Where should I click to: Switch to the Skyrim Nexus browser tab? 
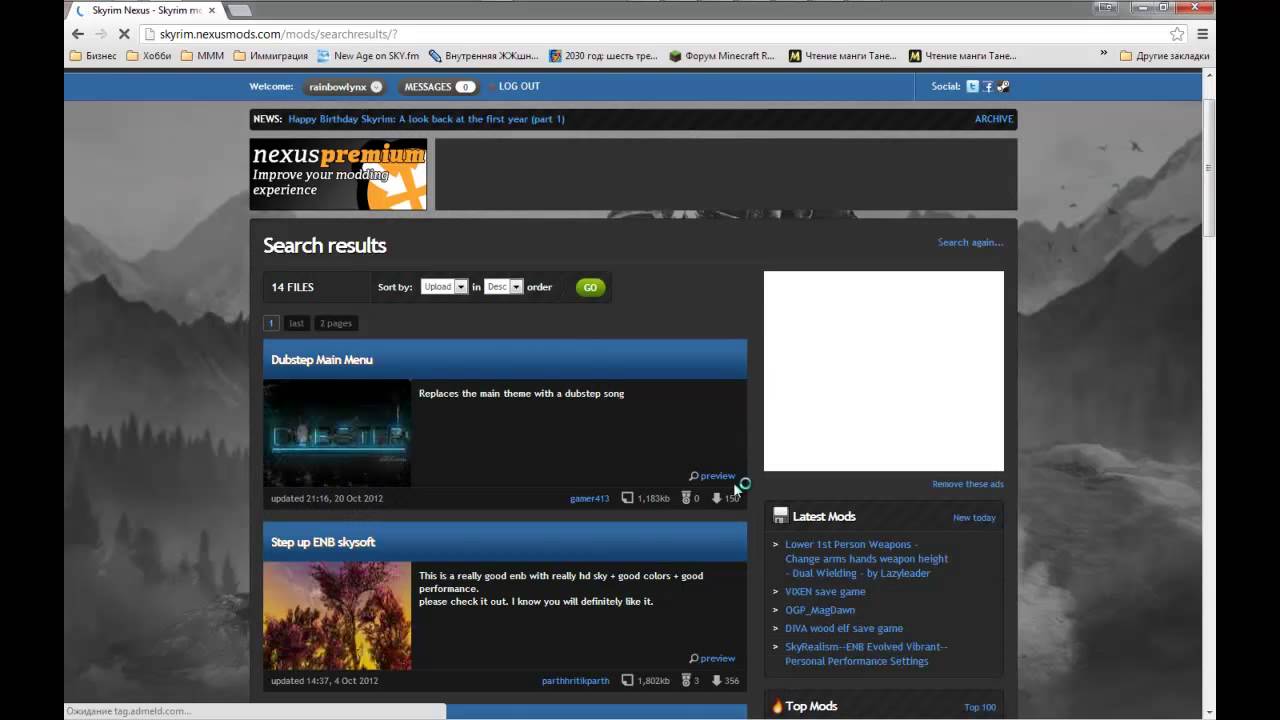coord(146,10)
